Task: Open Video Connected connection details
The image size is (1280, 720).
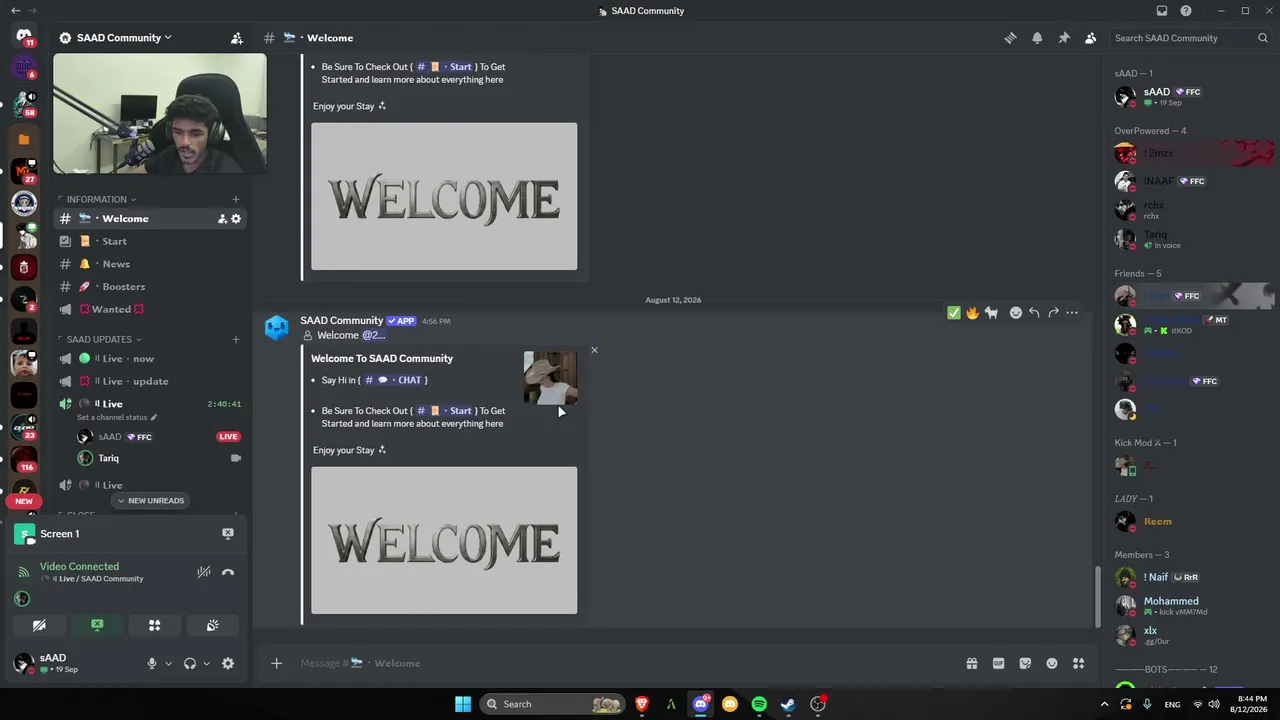Action: [79, 566]
